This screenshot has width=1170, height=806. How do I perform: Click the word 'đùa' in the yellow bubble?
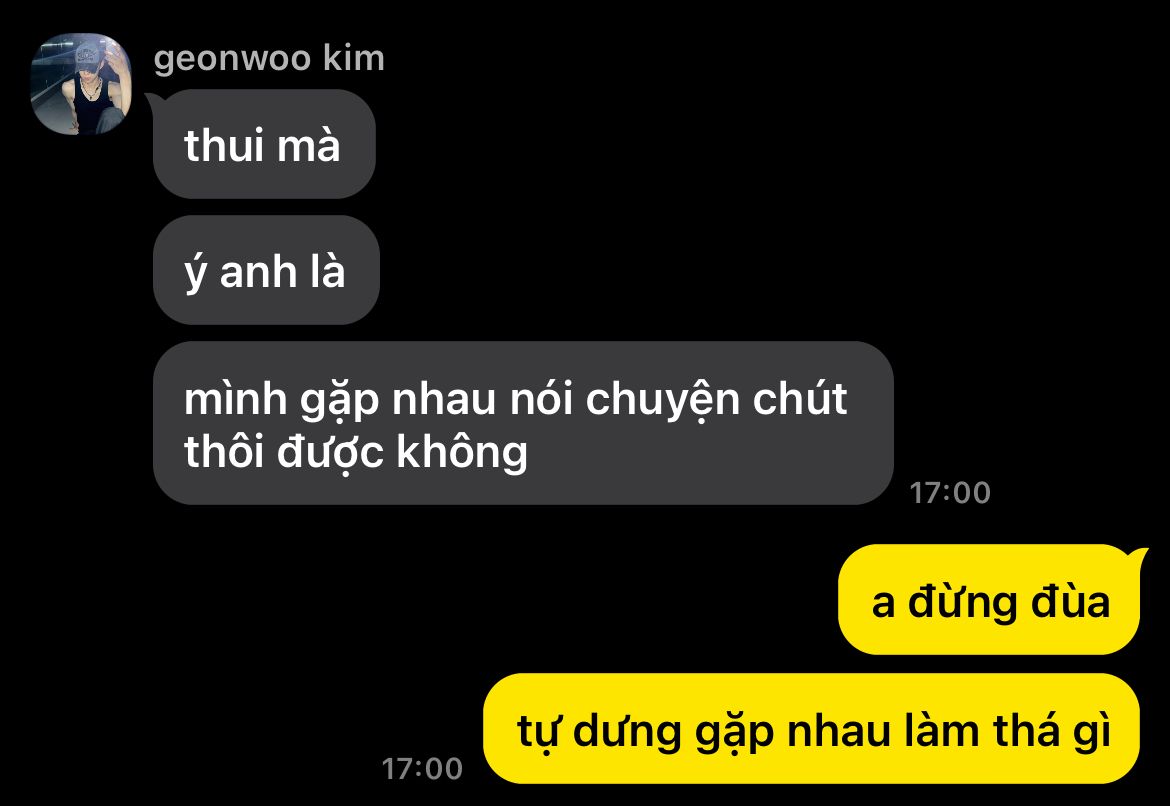click(x=1070, y=602)
